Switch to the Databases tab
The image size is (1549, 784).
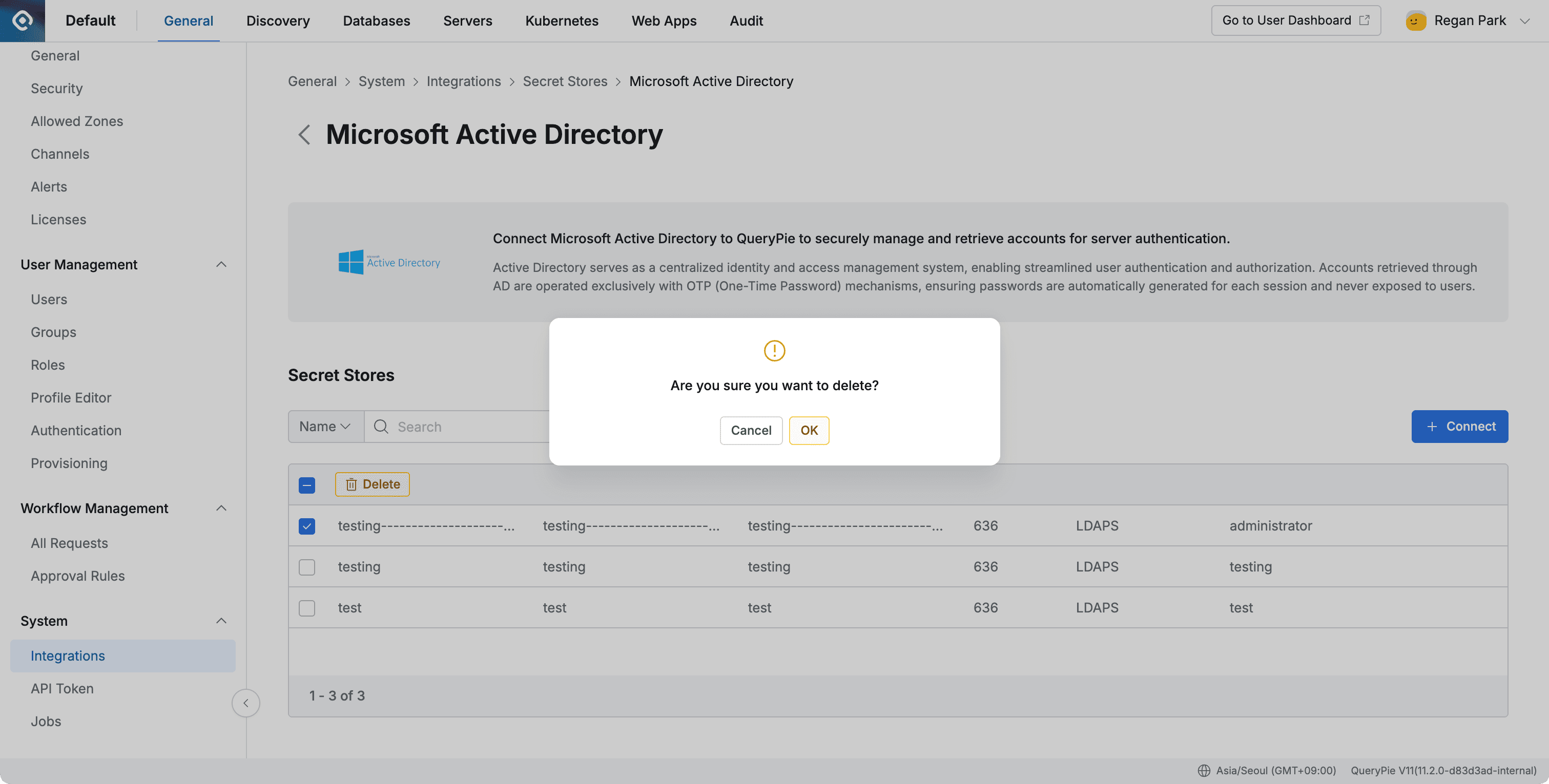pos(377,20)
